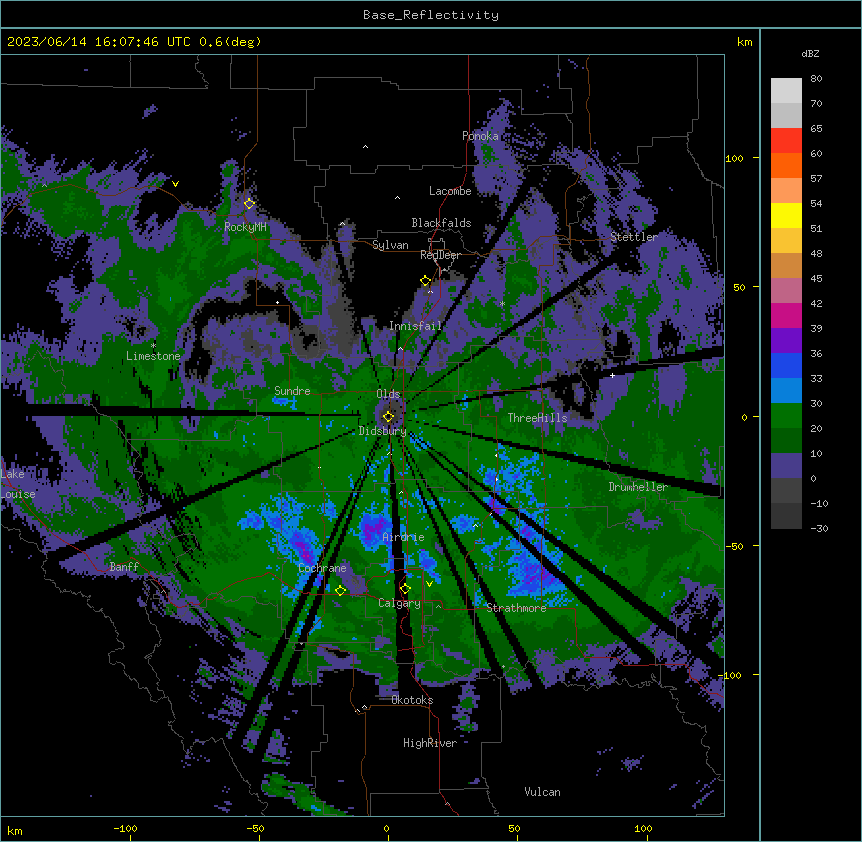Click the vertical axis -50 km tick label
This screenshot has height=842, width=862.
point(734,546)
